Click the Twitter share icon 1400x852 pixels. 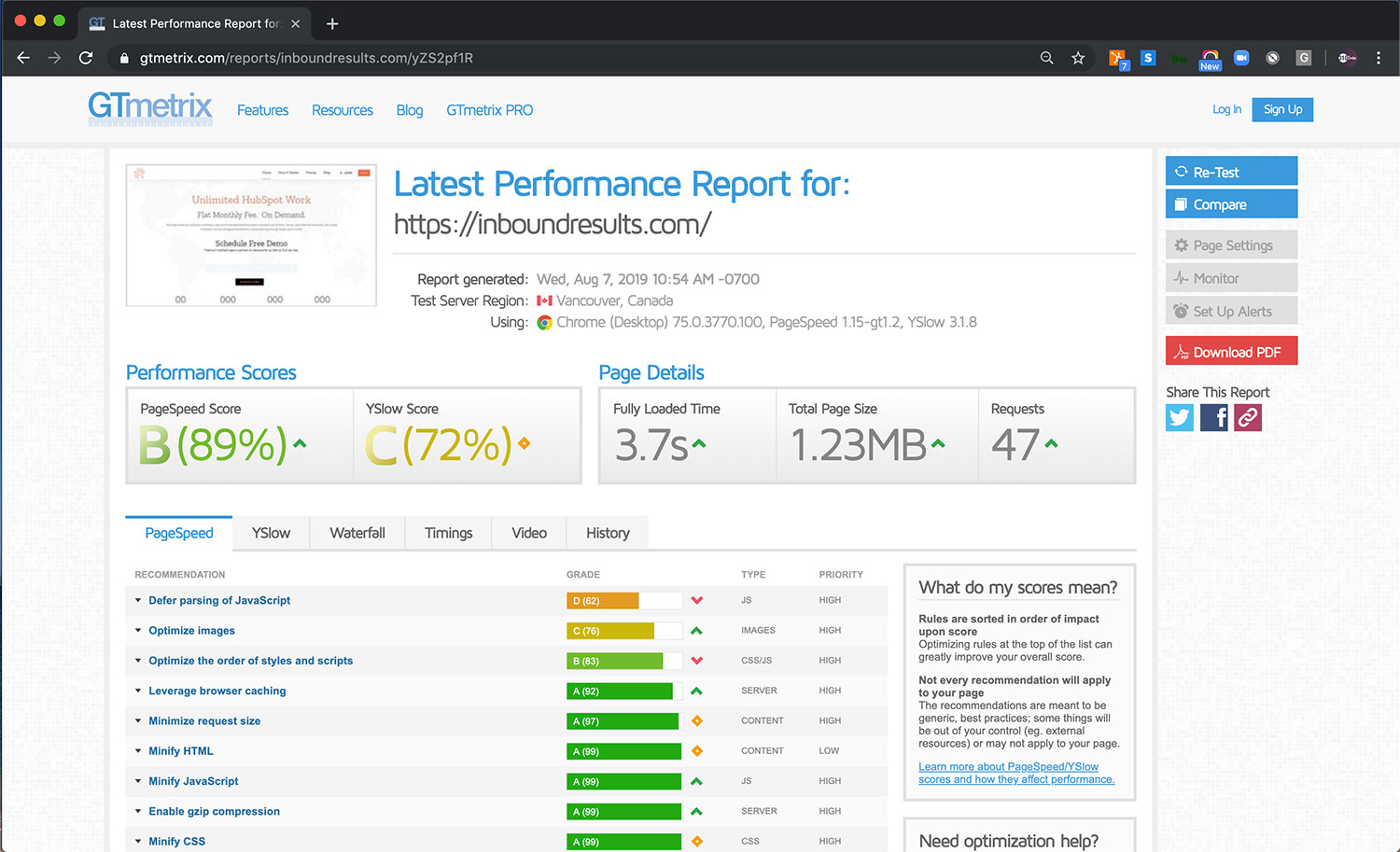pos(1180,417)
